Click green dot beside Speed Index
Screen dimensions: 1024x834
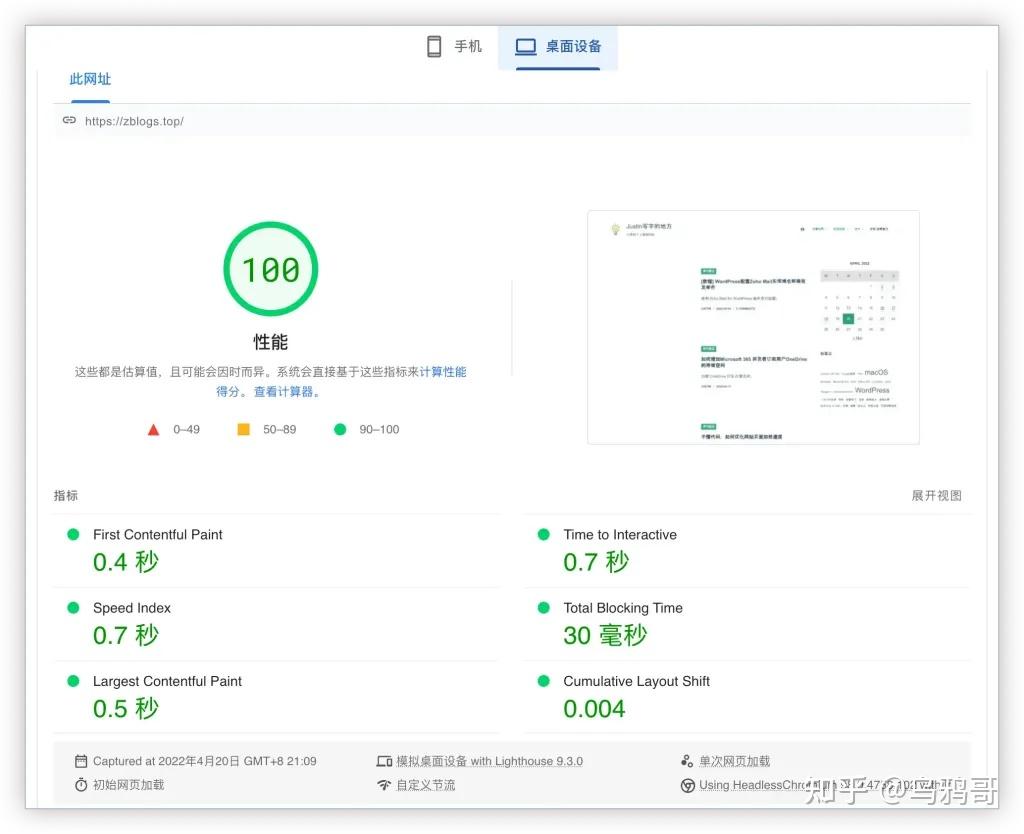pyautogui.click(x=73, y=608)
